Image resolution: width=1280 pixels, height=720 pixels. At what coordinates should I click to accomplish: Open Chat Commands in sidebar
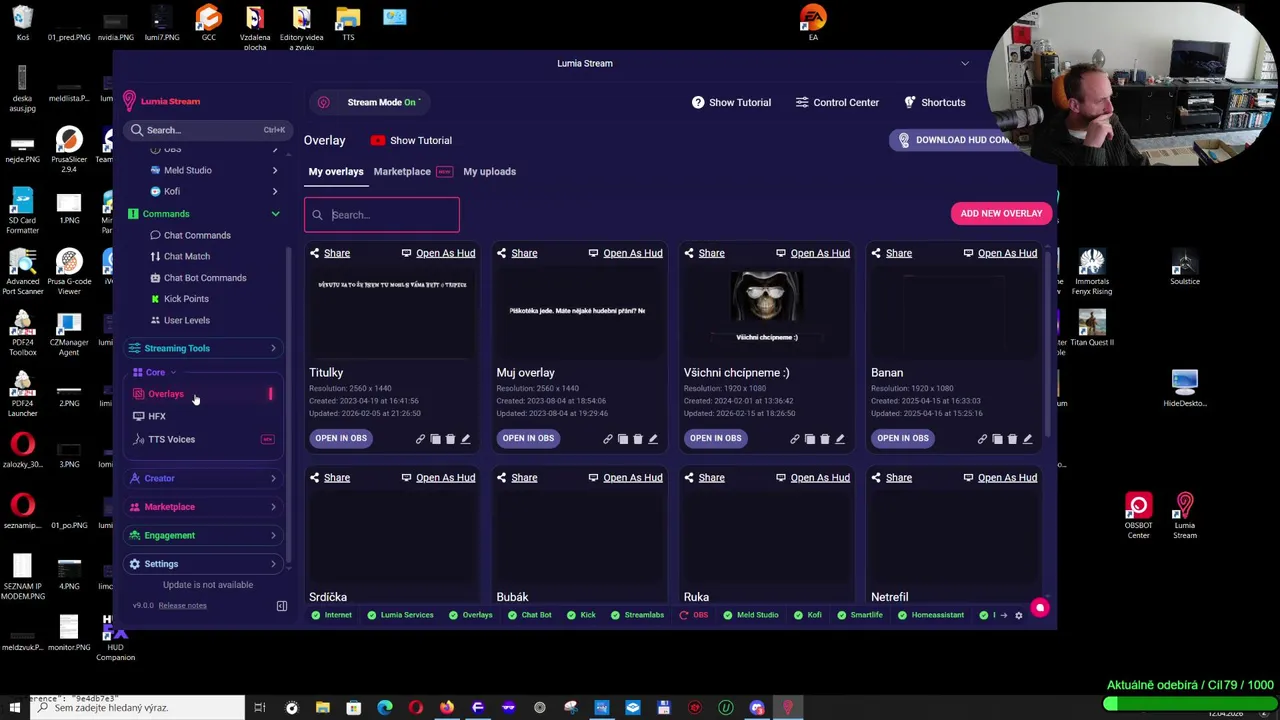click(x=196, y=235)
